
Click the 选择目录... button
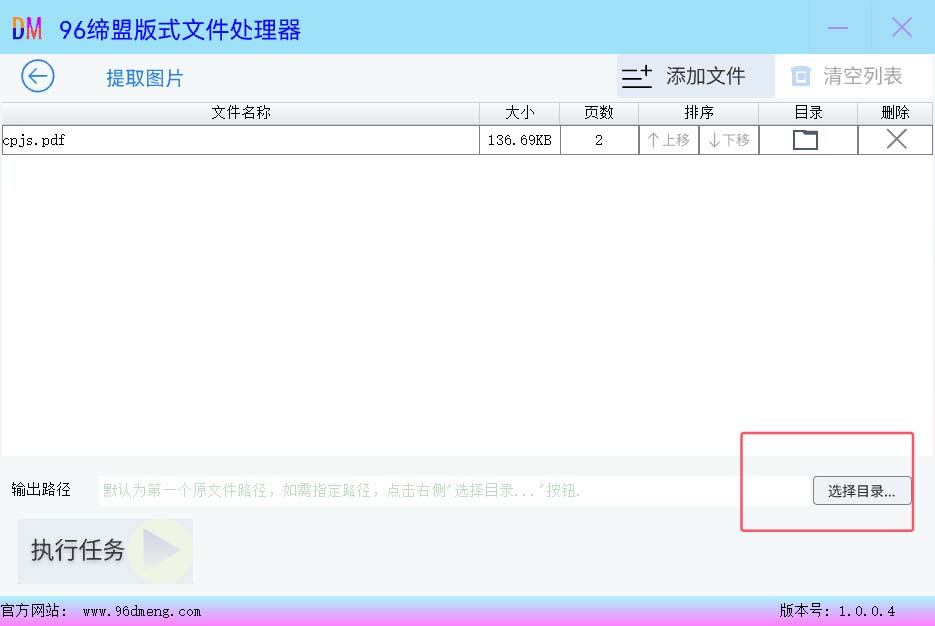(861, 491)
